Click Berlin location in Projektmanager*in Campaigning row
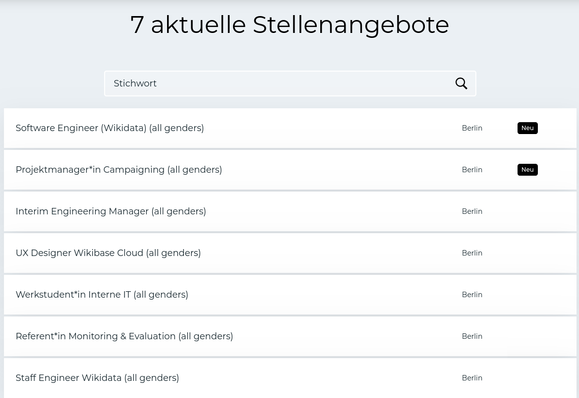The width and height of the screenshot is (579, 398). pos(472,170)
